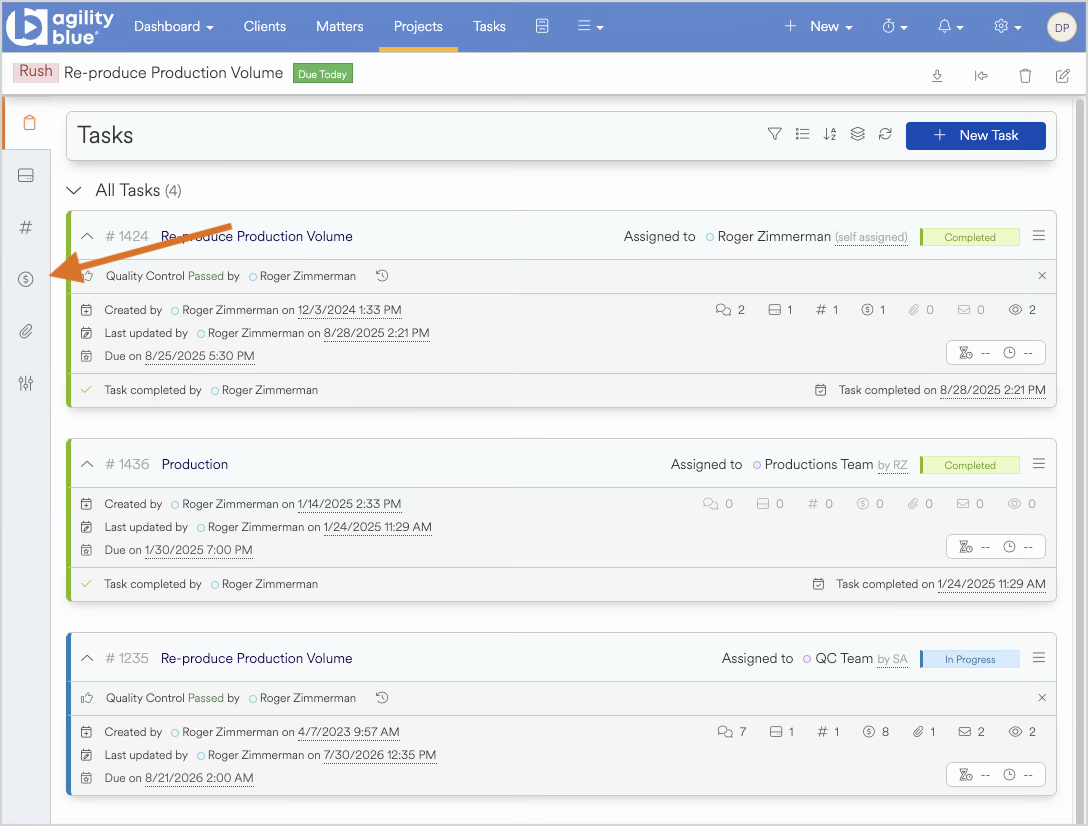The width and height of the screenshot is (1088, 826).
Task: Click the list view icon in Tasks header
Action: coord(802,134)
